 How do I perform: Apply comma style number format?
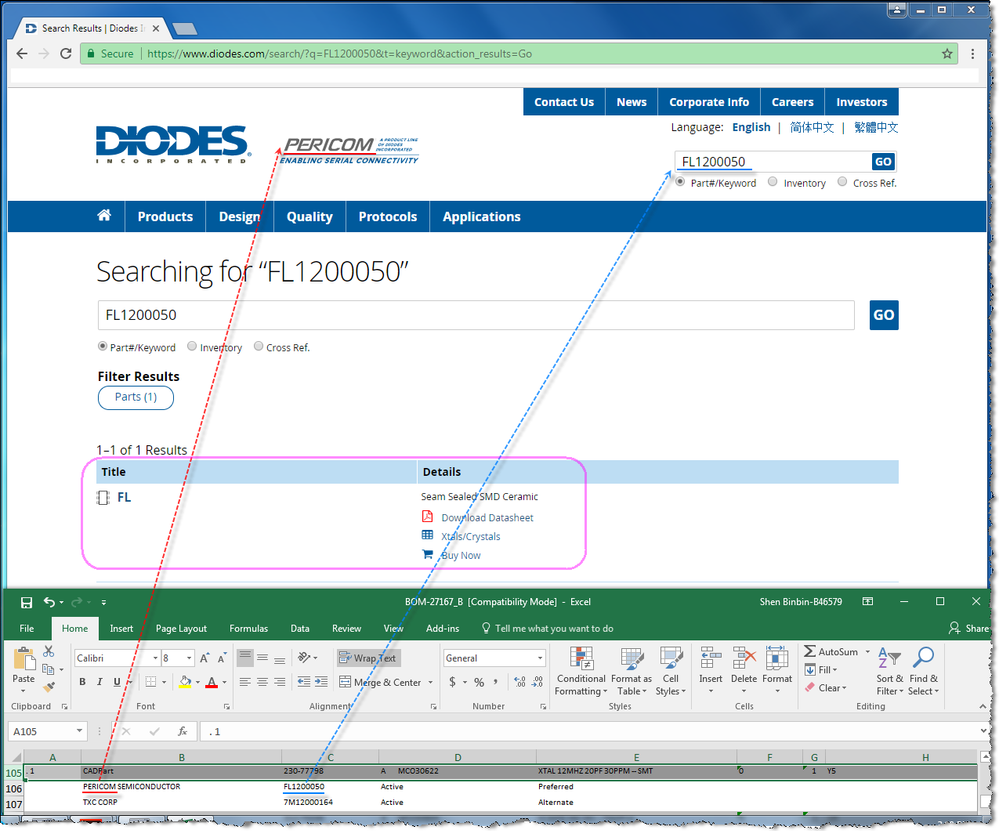coord(496,682)
